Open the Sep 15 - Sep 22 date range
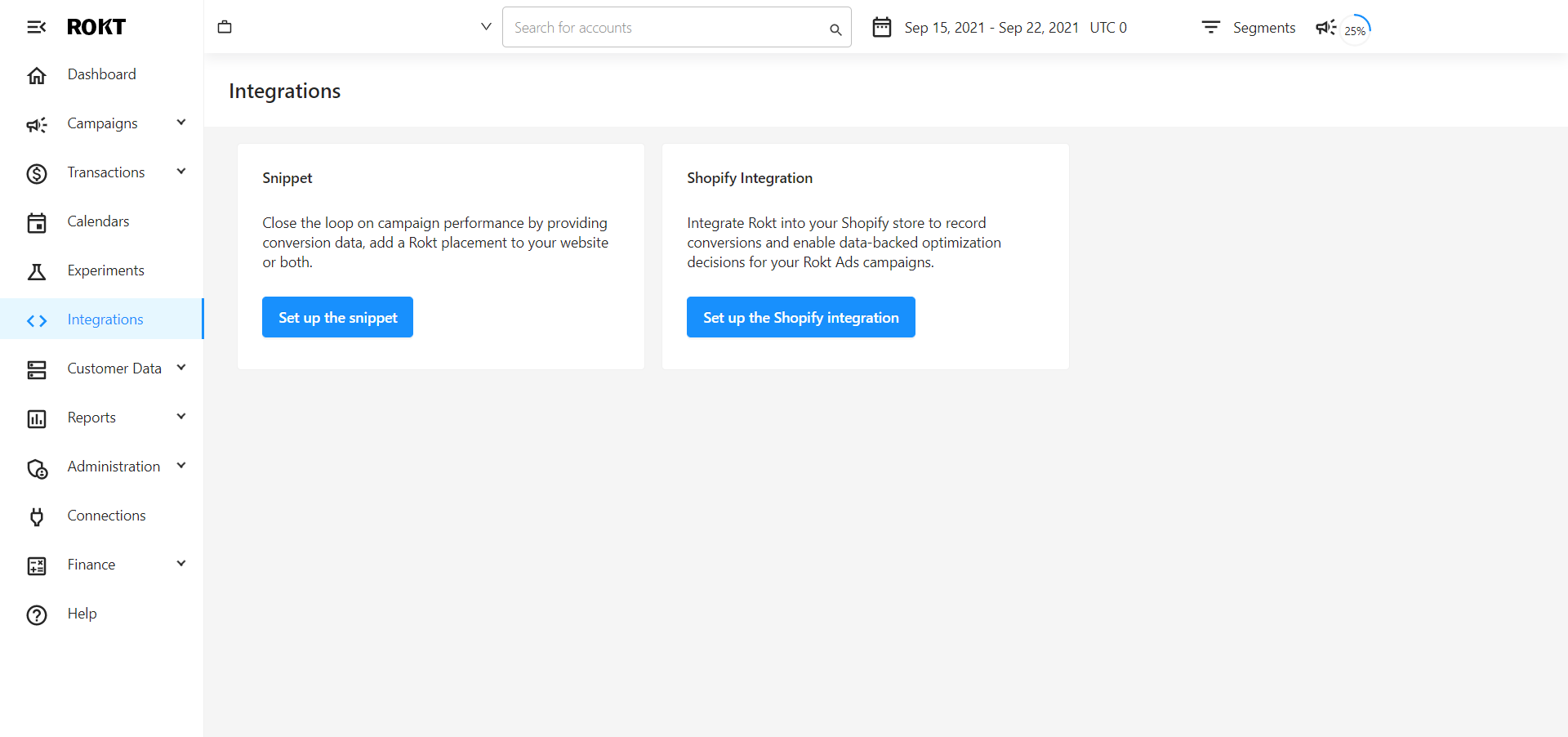1568x737 pixels. click(991, 28)
